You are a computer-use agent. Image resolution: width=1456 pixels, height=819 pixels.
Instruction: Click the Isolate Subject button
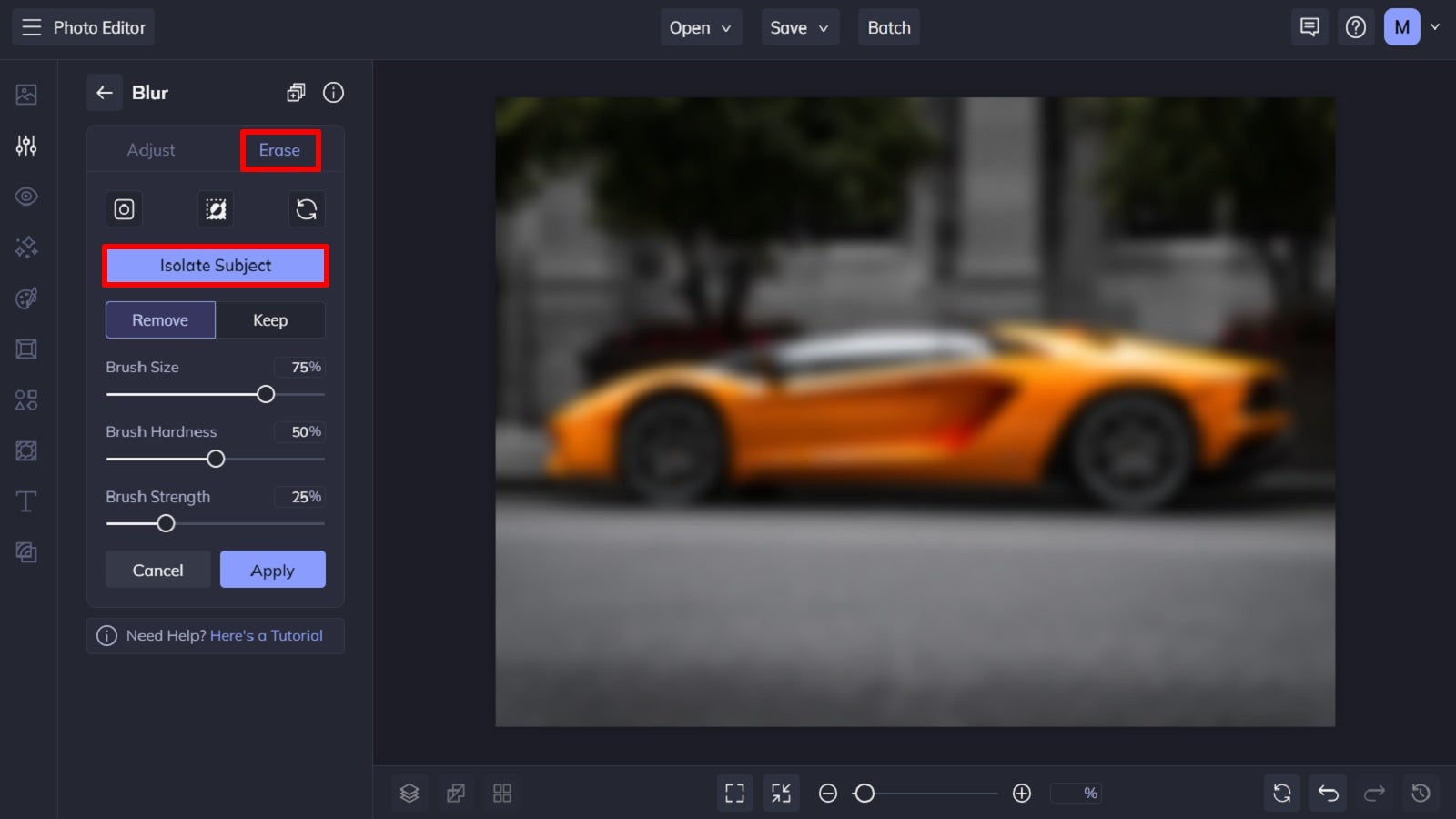pos(215,265)
